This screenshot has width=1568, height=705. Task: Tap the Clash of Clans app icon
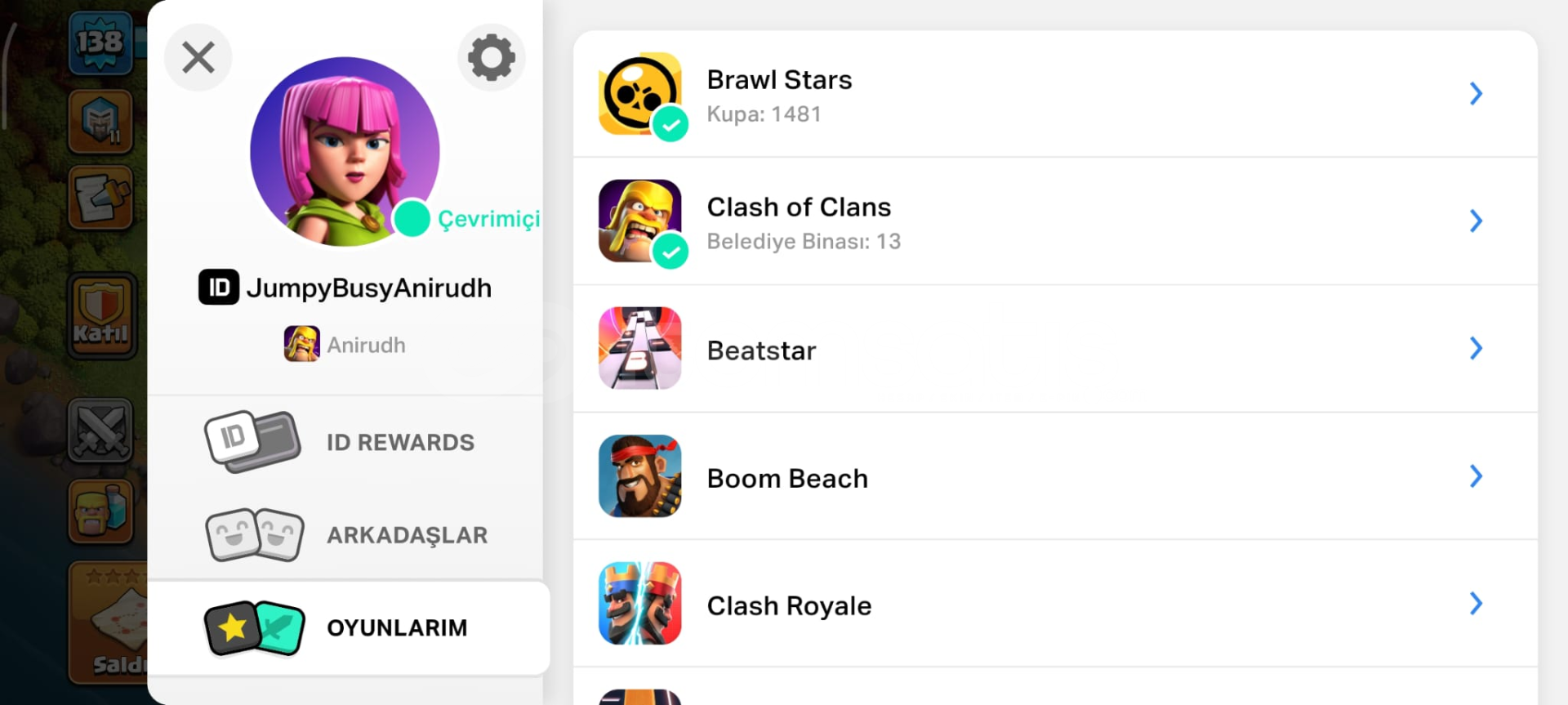(x=640, y=221)
